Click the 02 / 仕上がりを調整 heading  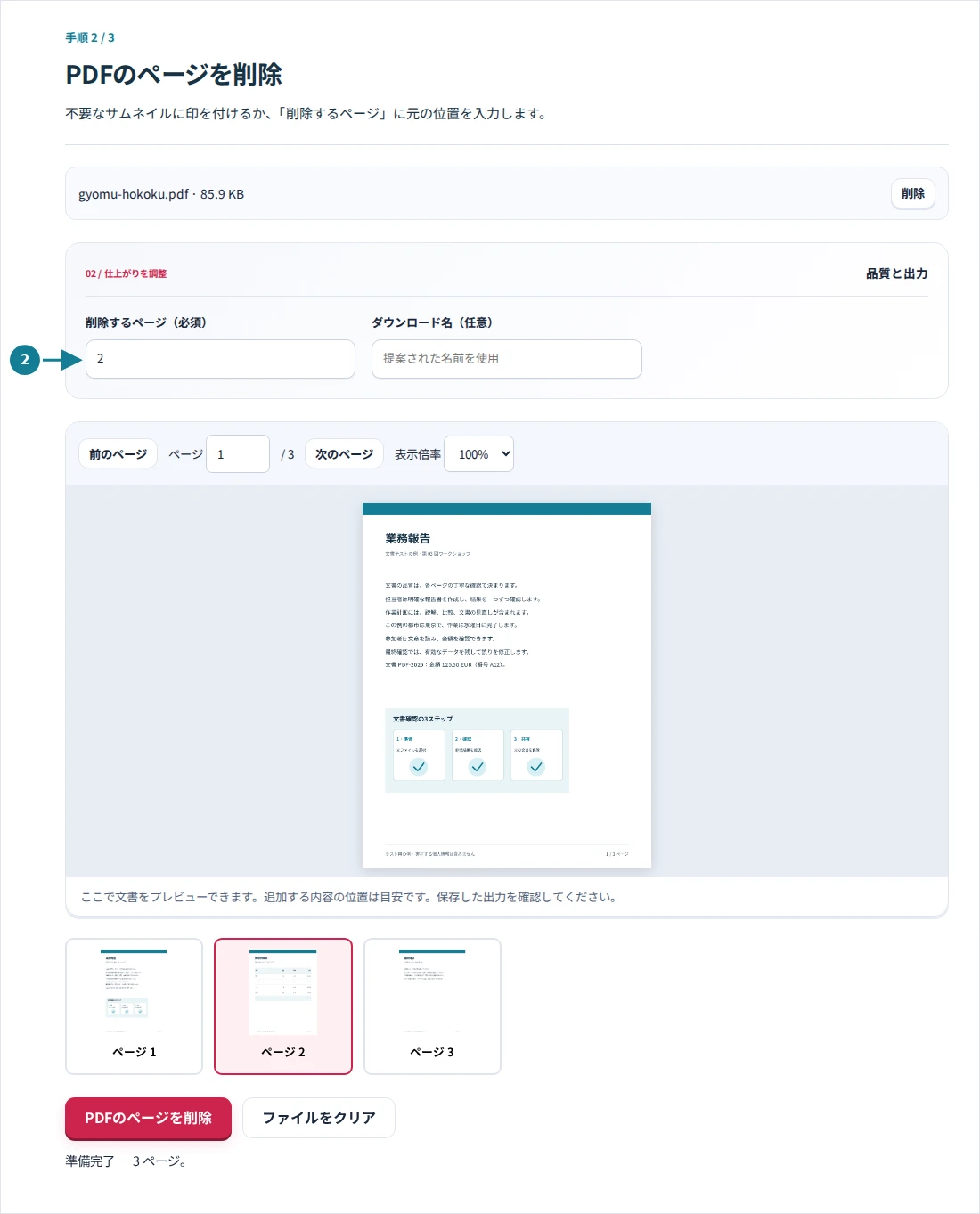click(x=126, y=273)
